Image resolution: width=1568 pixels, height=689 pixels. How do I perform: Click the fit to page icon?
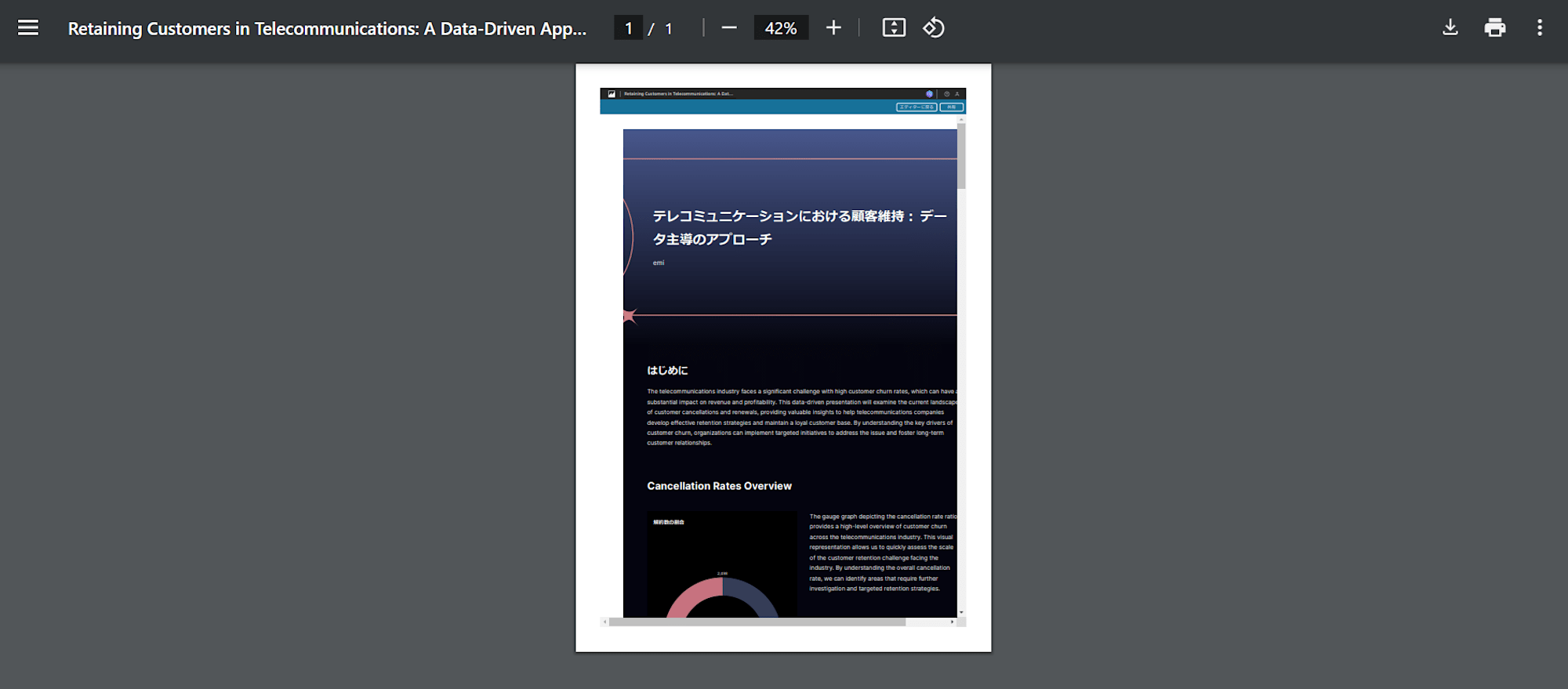[894, 28]
